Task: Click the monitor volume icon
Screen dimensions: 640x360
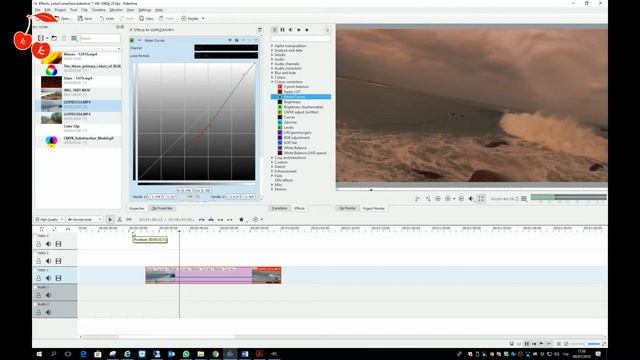Action: coord(471,199)
